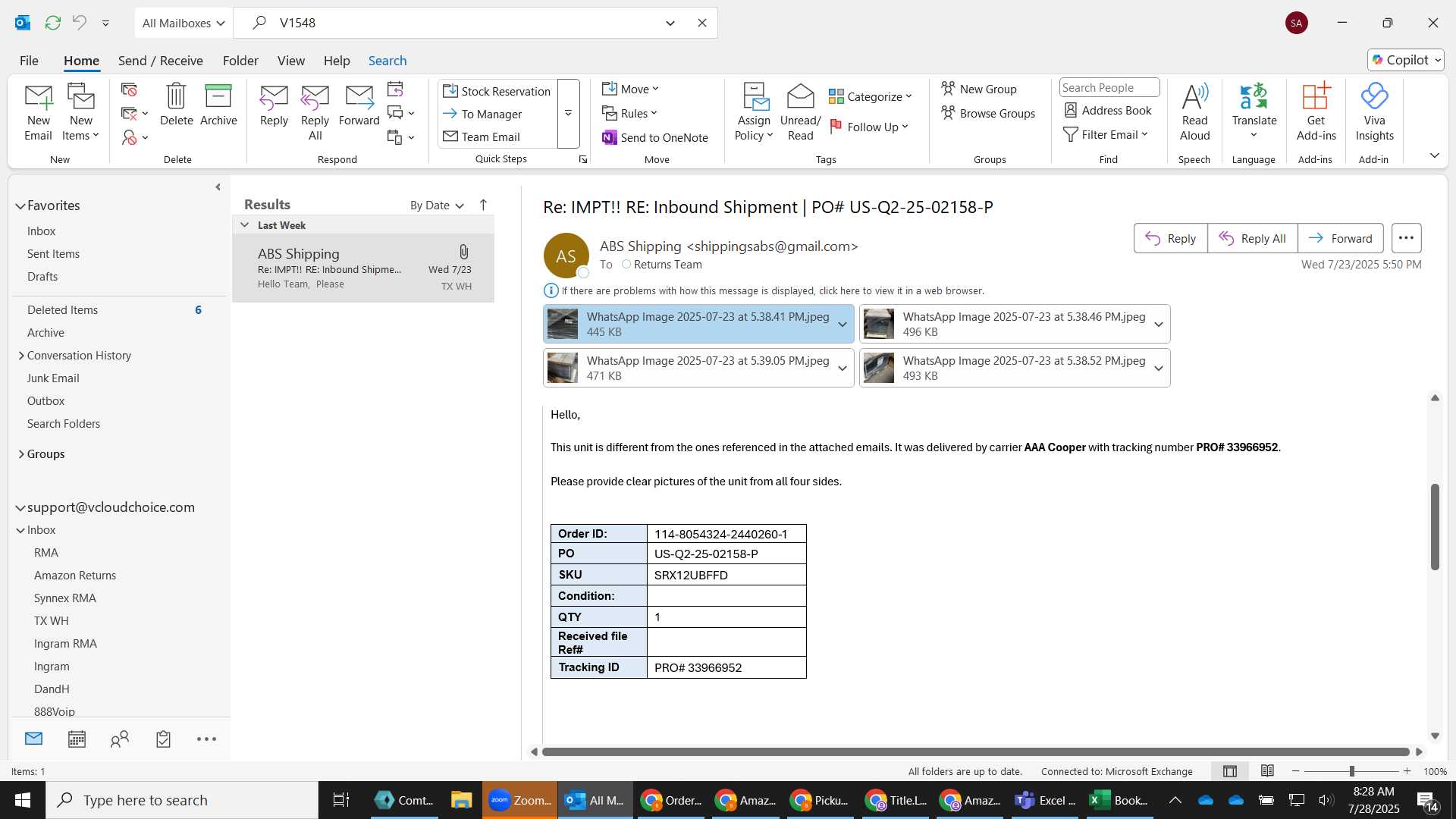1456x819 pixels.
Task: Open Viva Insights add-in
Action: 1374,112
